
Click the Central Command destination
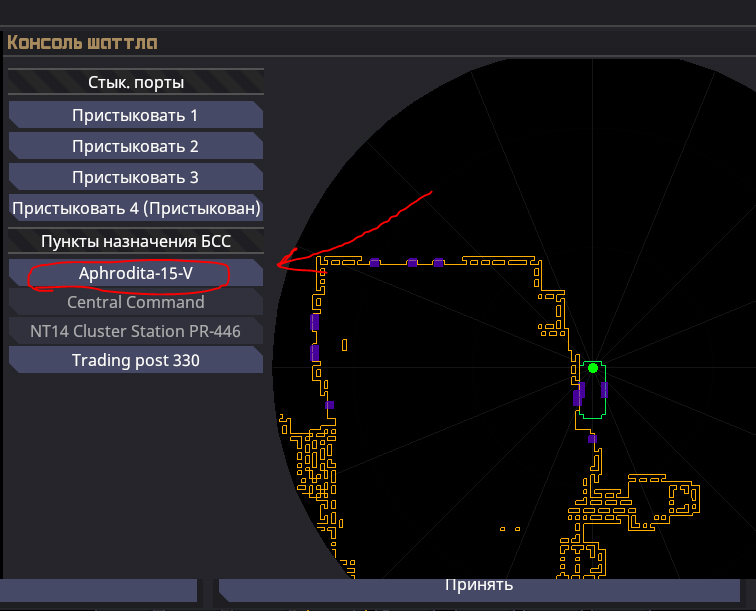135,302
